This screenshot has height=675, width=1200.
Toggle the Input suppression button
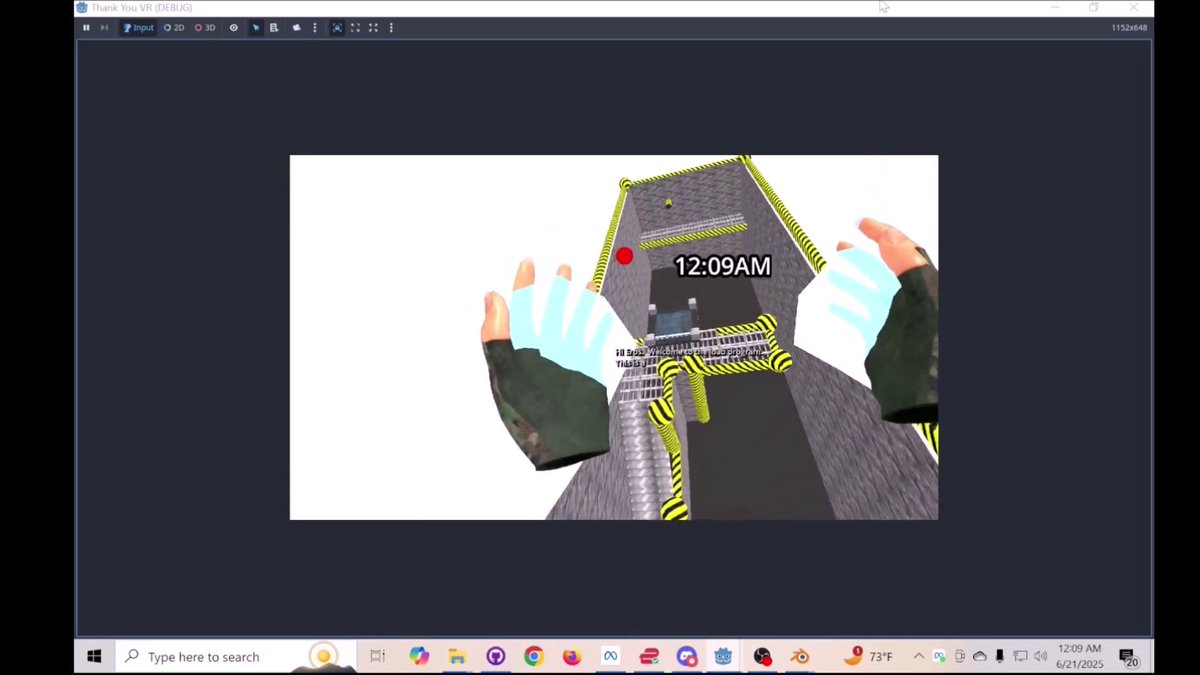pyautogui.click(x=138, y=28)
